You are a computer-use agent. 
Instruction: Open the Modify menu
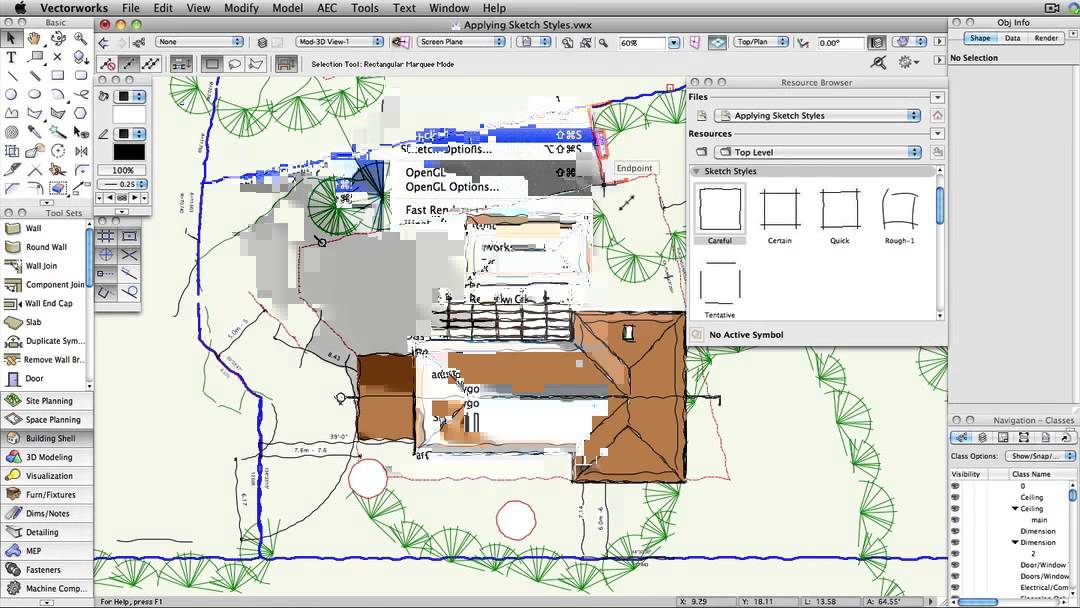tap(241, 8)
